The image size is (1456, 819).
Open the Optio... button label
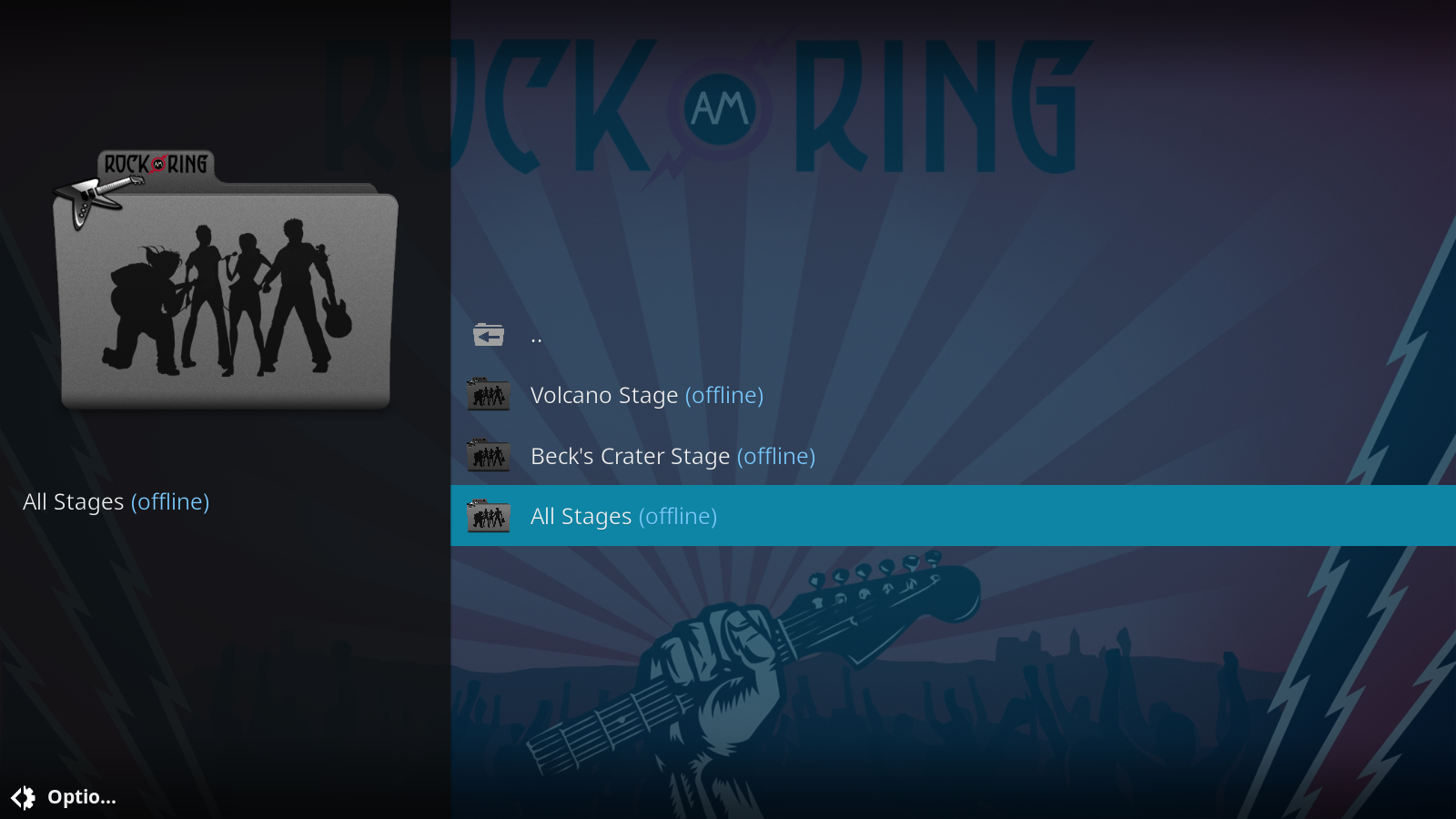pos(82,797)
